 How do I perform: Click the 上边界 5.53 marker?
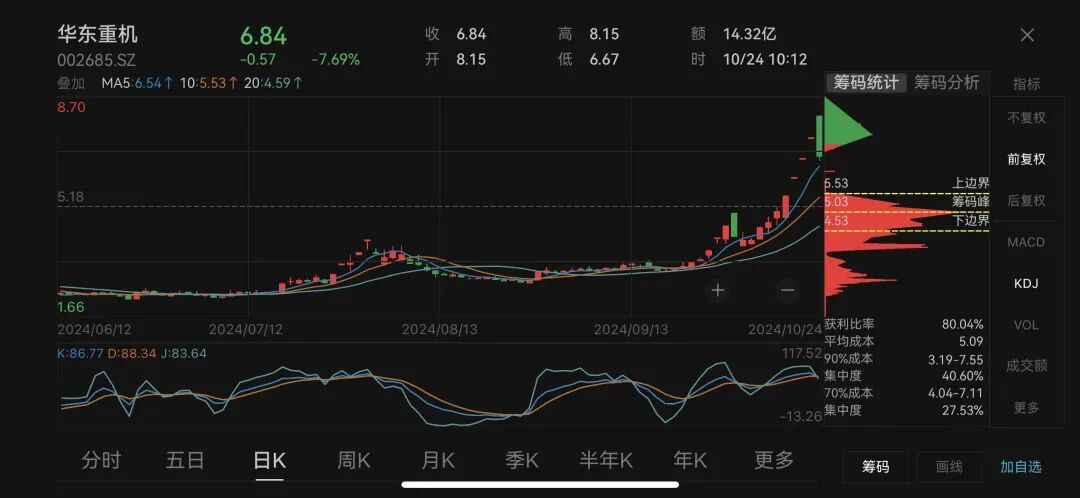(x=906, y=183)
